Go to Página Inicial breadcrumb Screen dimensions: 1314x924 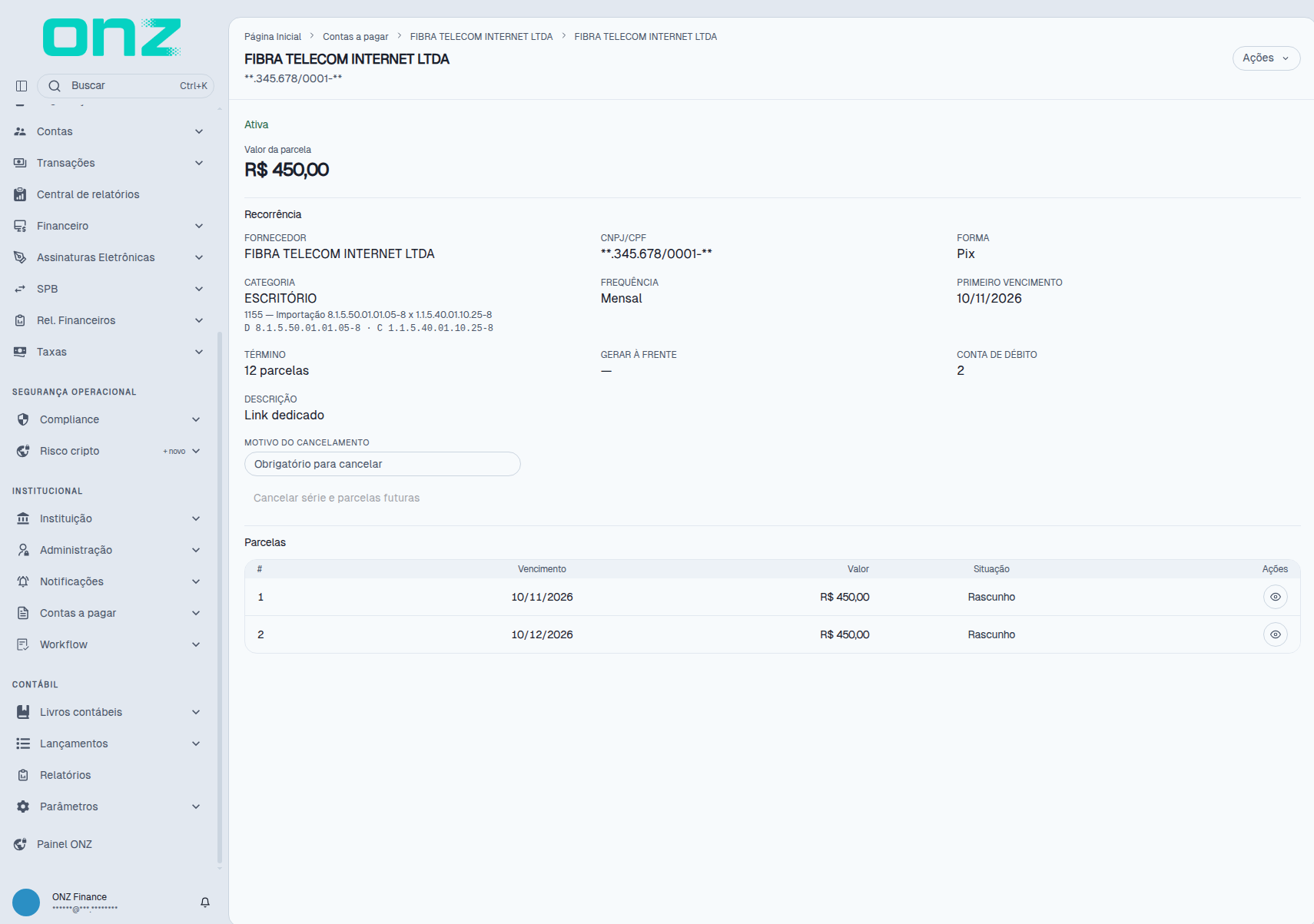(273, 37)
